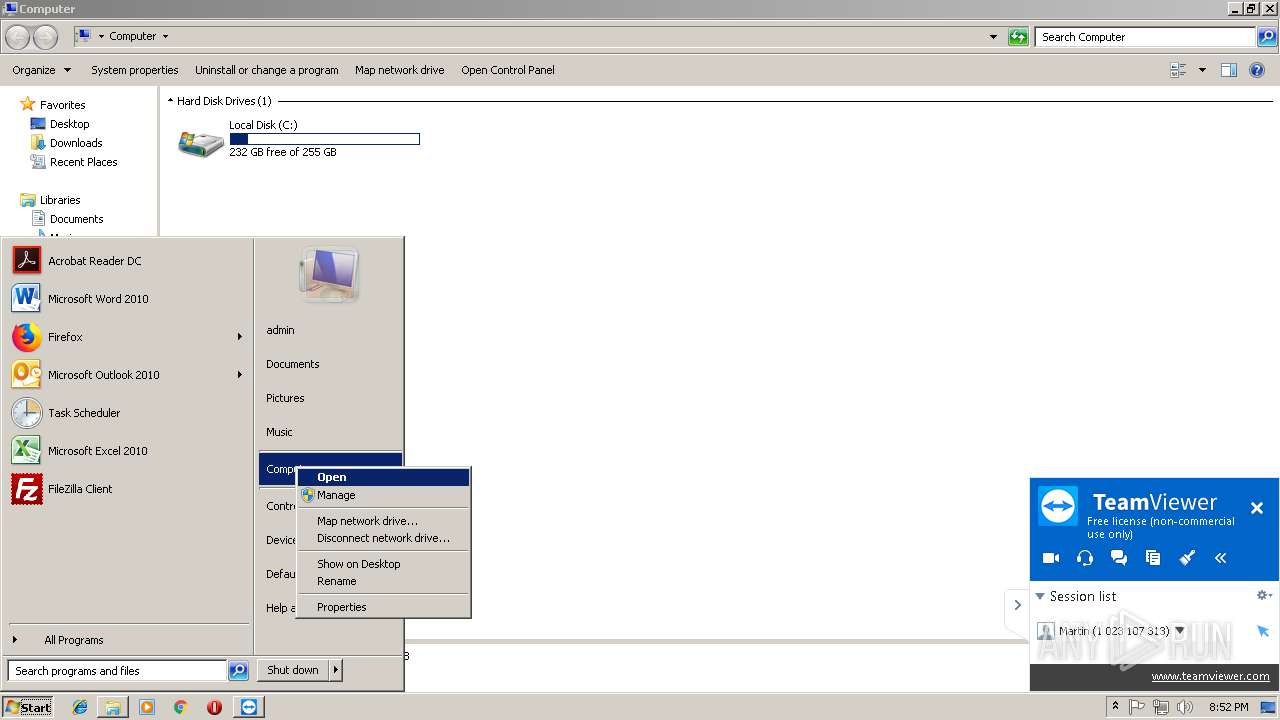The image size is (1280, 720).
Task: Expand Martin session dropdown arrow
Action: click(1180, 631)
